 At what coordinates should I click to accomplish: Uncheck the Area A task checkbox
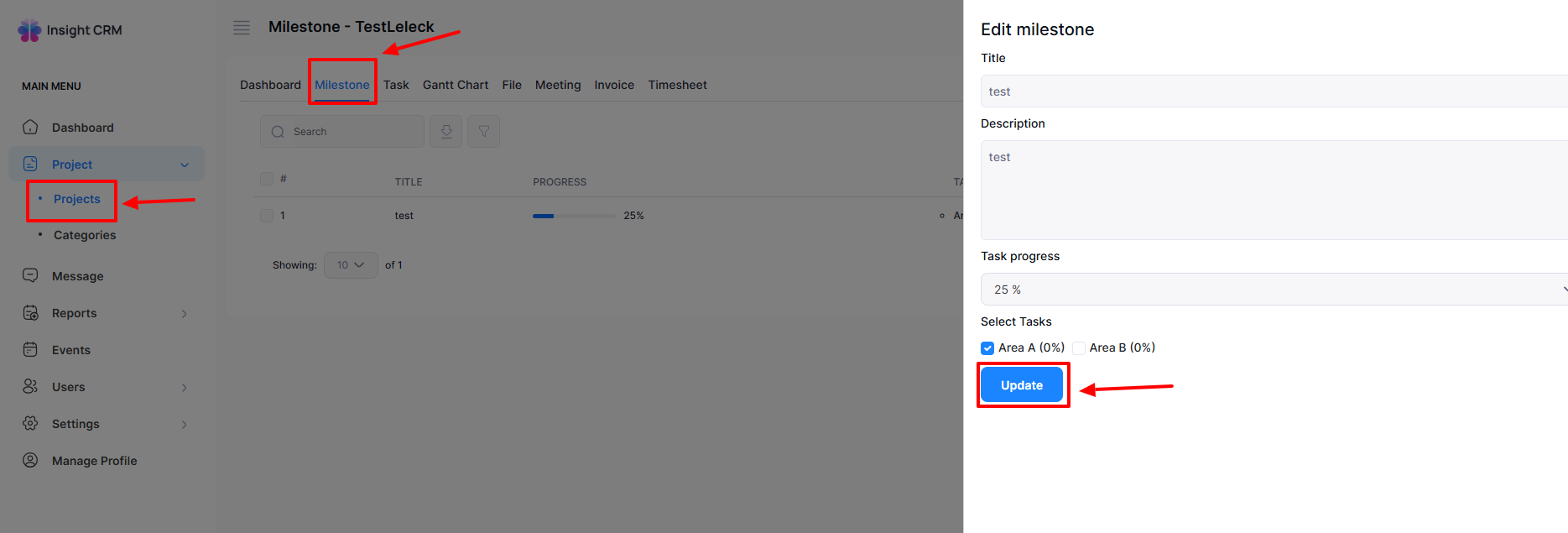[x=987, y=348]
